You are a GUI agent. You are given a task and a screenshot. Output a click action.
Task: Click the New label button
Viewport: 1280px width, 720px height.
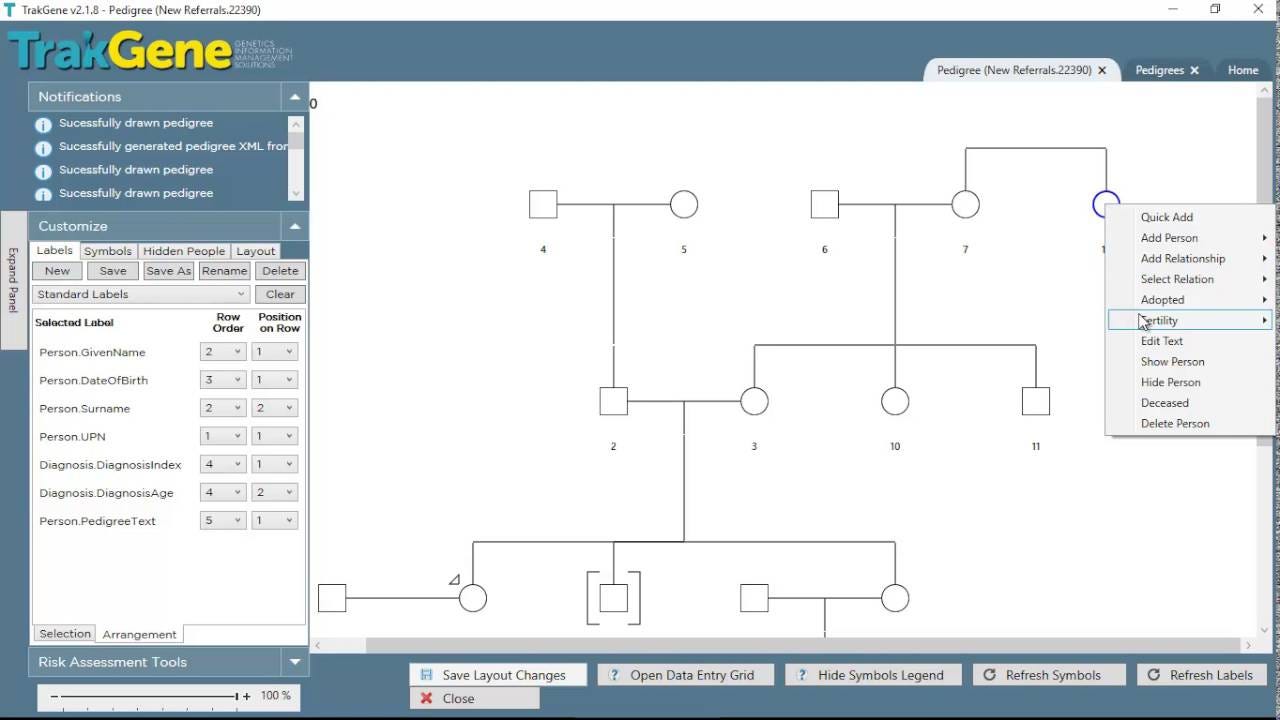tap(57, 271)
